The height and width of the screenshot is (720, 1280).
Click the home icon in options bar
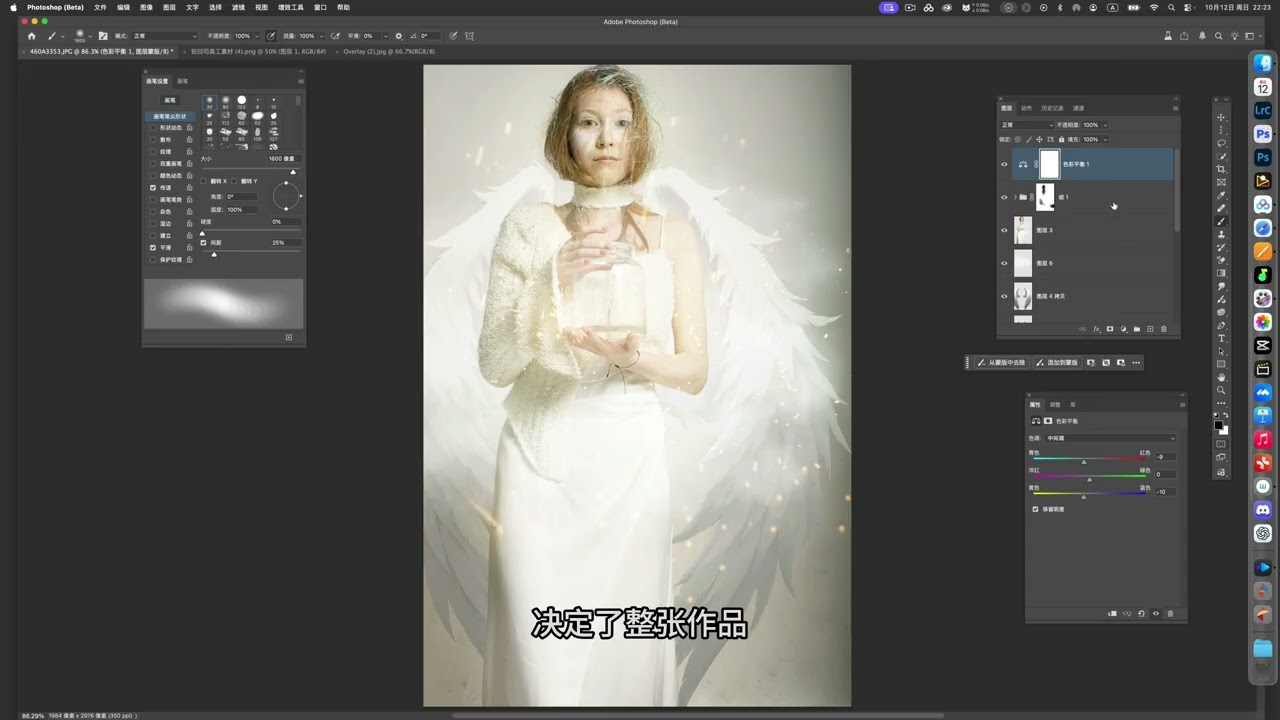(x=32, y=36)
